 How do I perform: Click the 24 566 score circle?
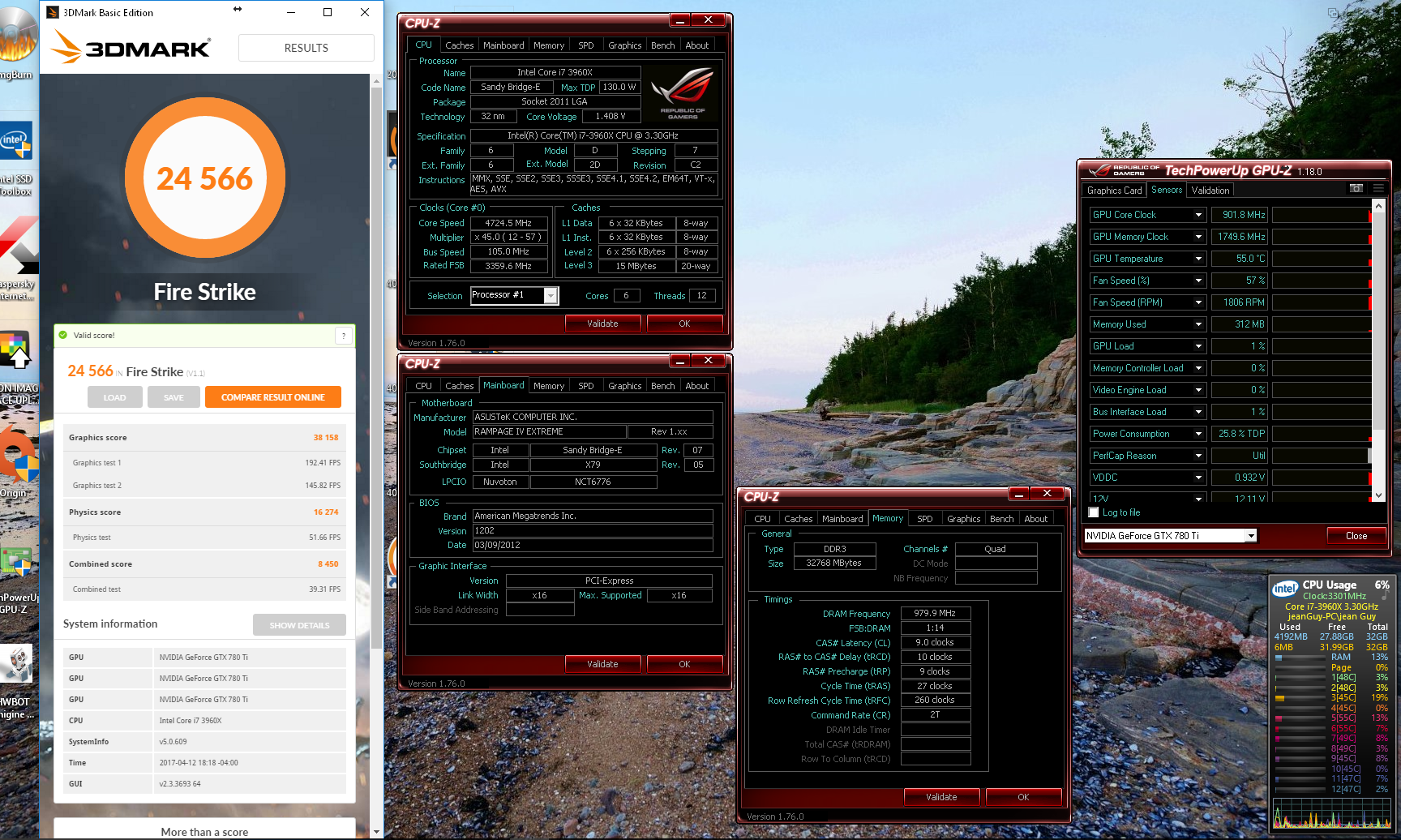click(x=204, y=178)
